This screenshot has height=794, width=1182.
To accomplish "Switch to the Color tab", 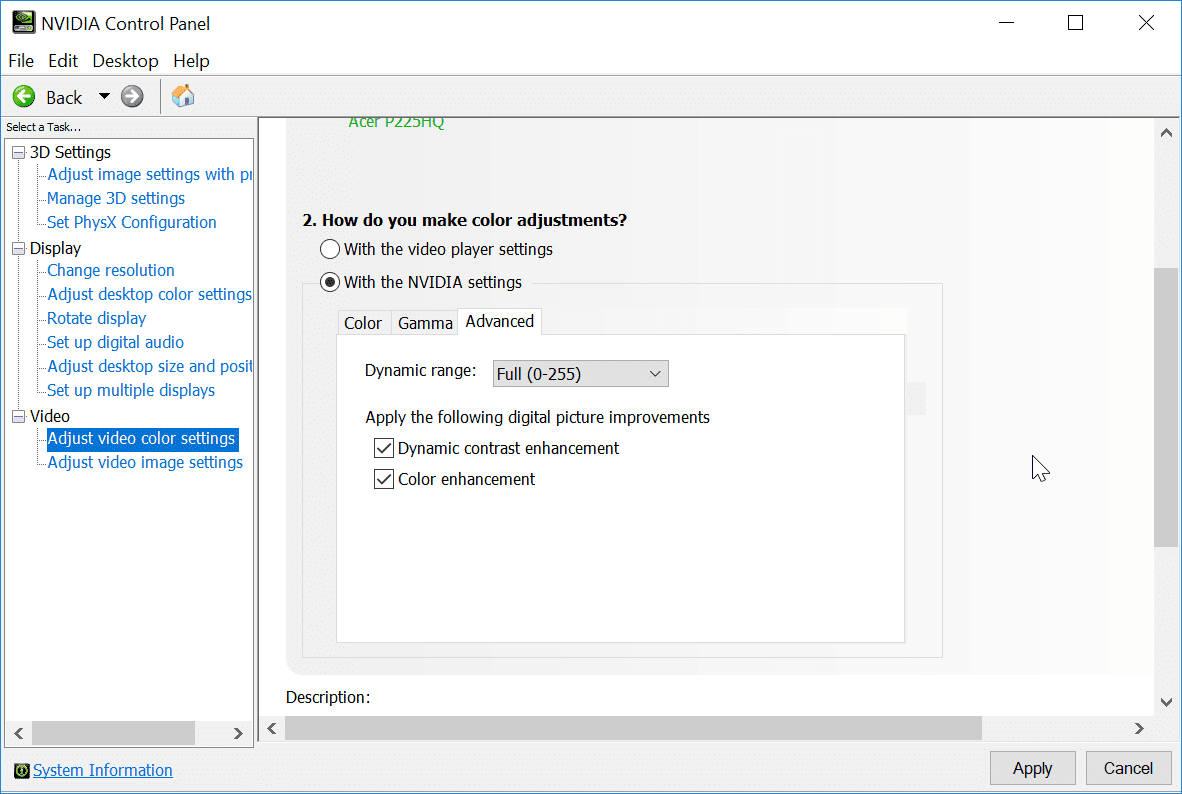I will click(x=363, y=322).
